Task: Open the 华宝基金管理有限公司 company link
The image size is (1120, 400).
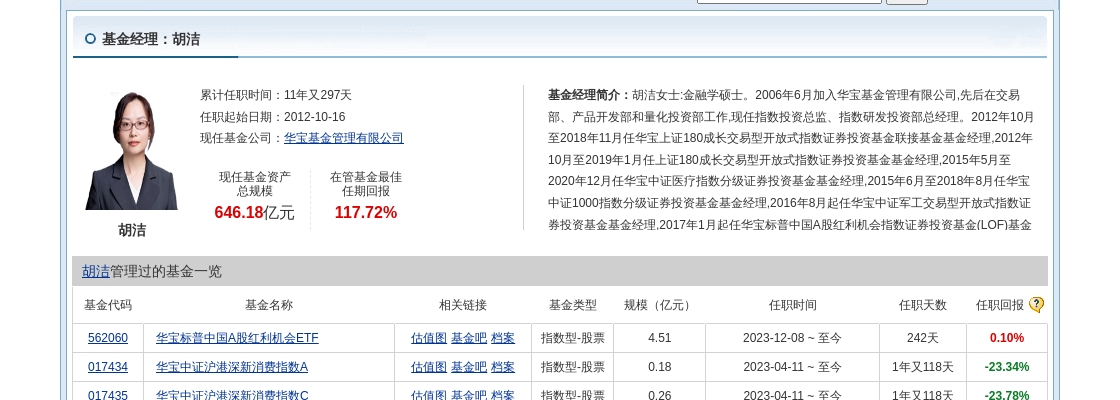Action: pyautogui.click(x=343, y=138)
